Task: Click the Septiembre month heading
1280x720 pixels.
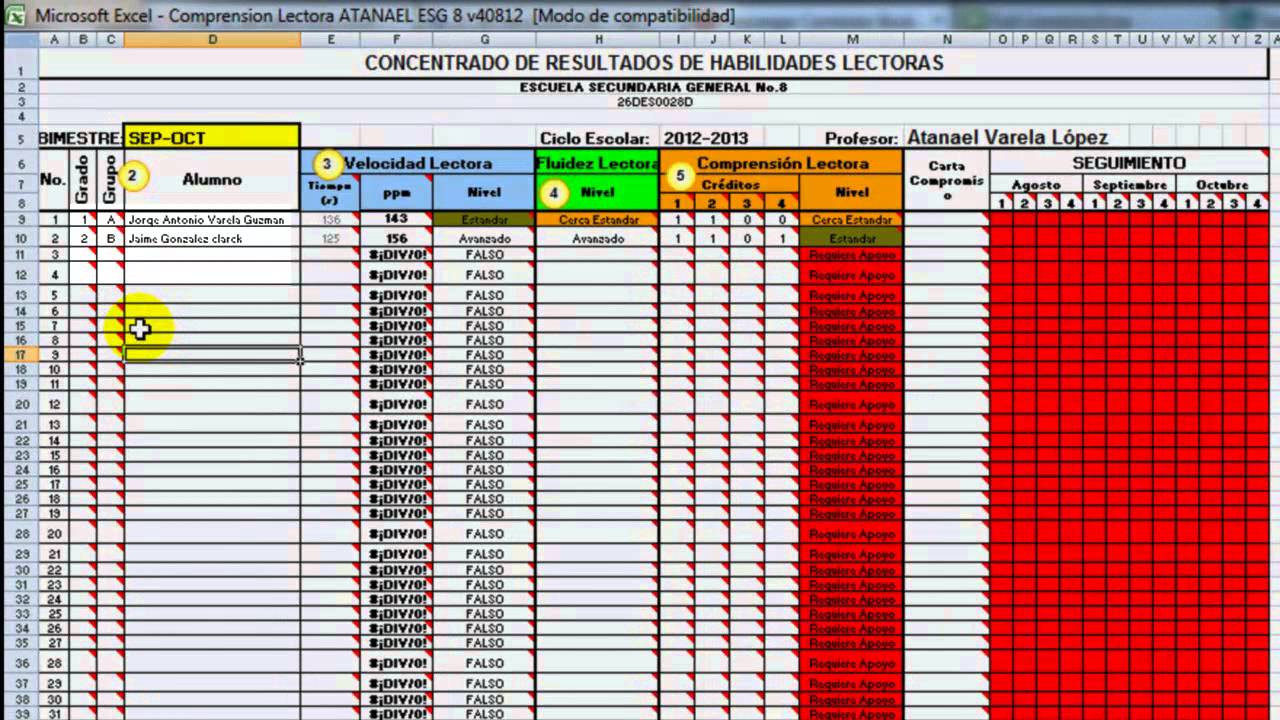Action: [1129, 185]
